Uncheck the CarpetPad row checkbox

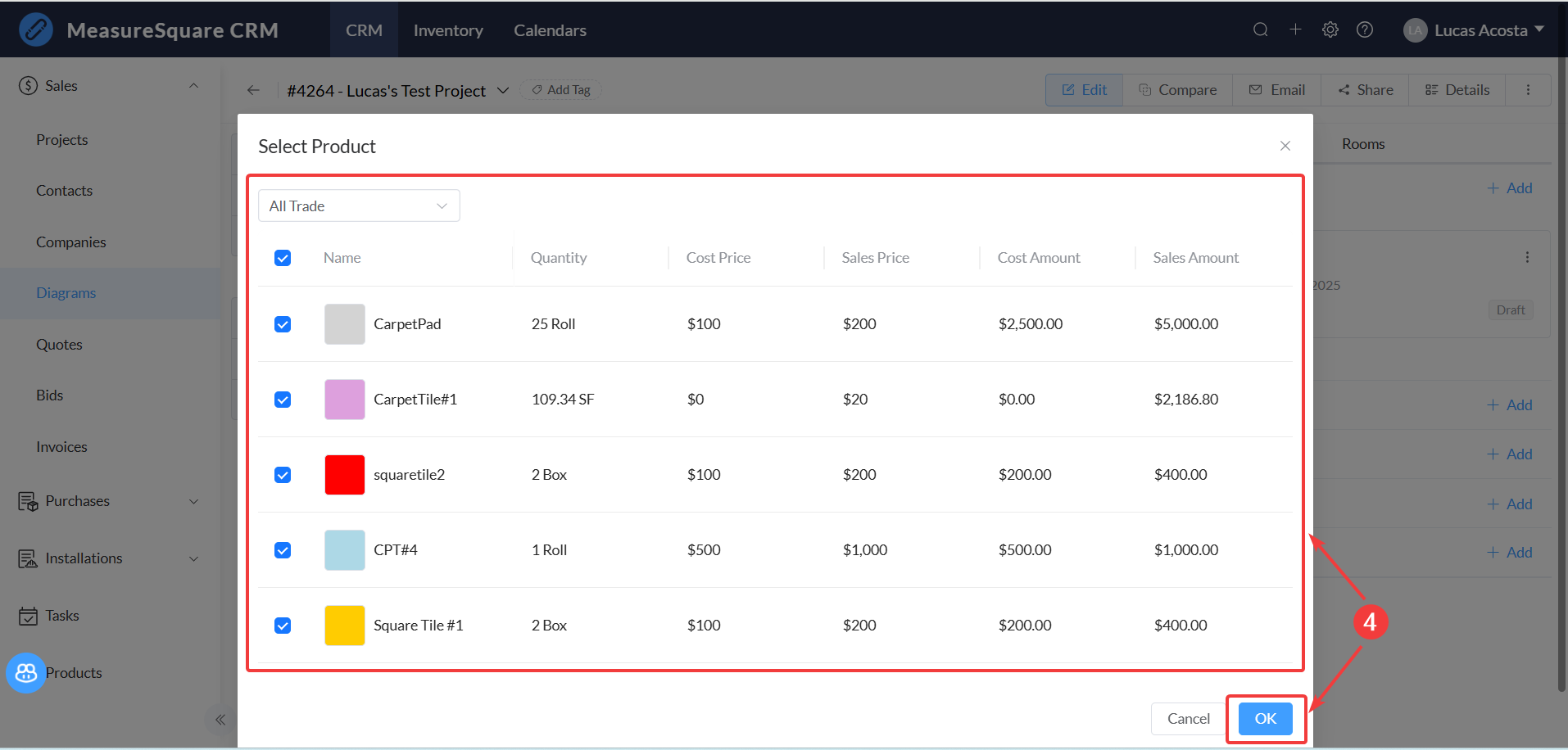coord(283,324)
